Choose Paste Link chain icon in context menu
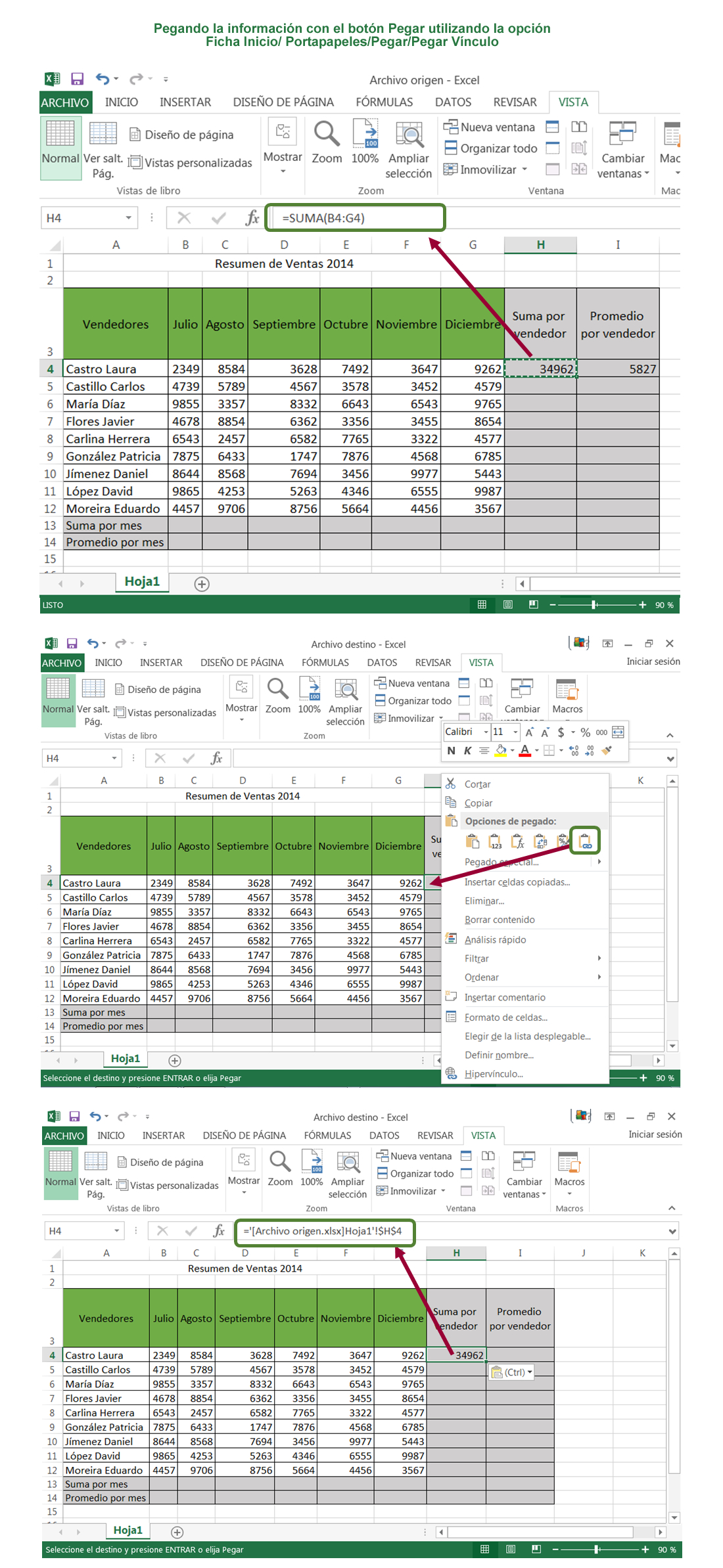This screenshot has height=1568, width=723. (x=585, y=841)
